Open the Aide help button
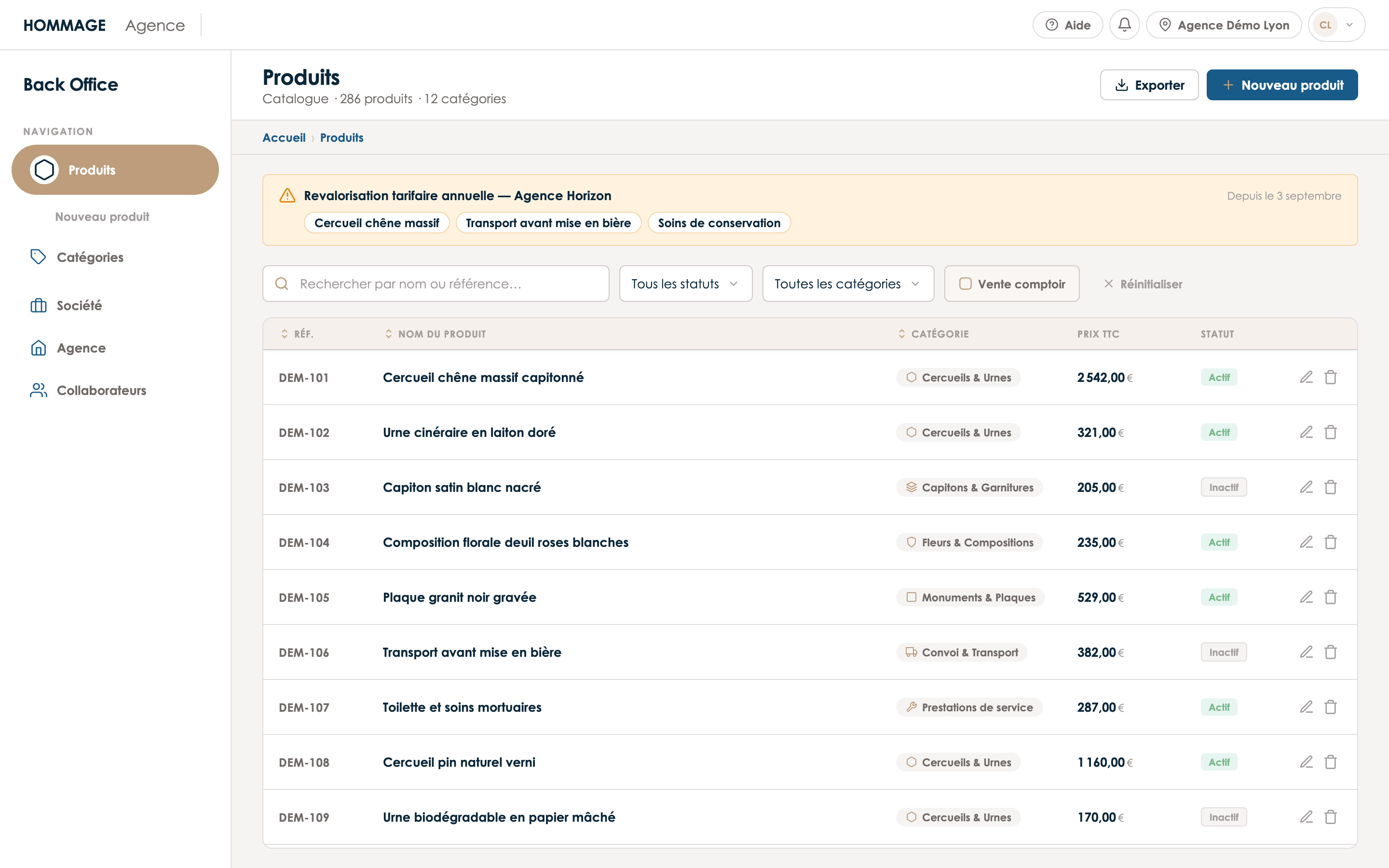 (x=1068, y=25)
